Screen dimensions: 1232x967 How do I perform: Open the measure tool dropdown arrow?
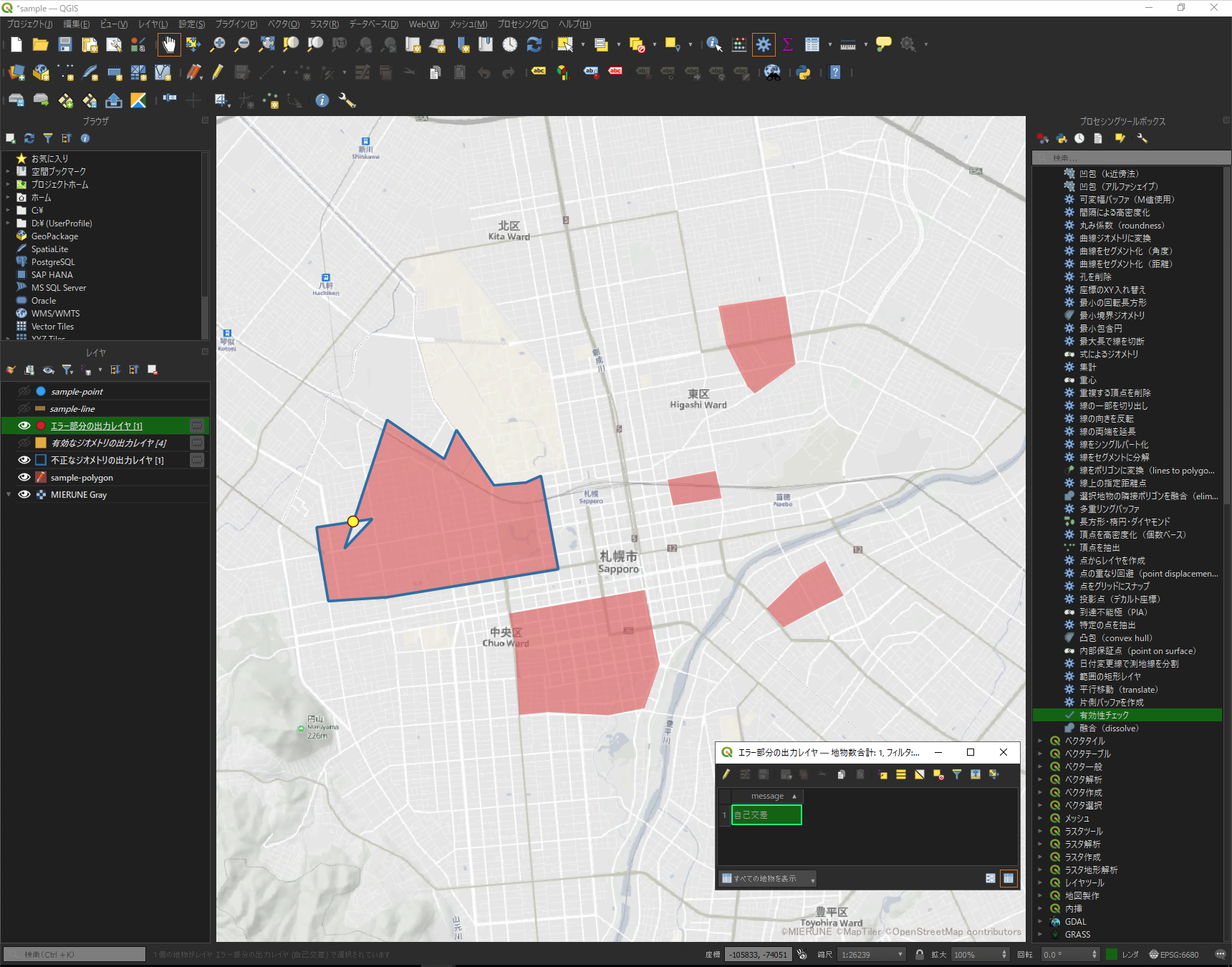[865, 44]
